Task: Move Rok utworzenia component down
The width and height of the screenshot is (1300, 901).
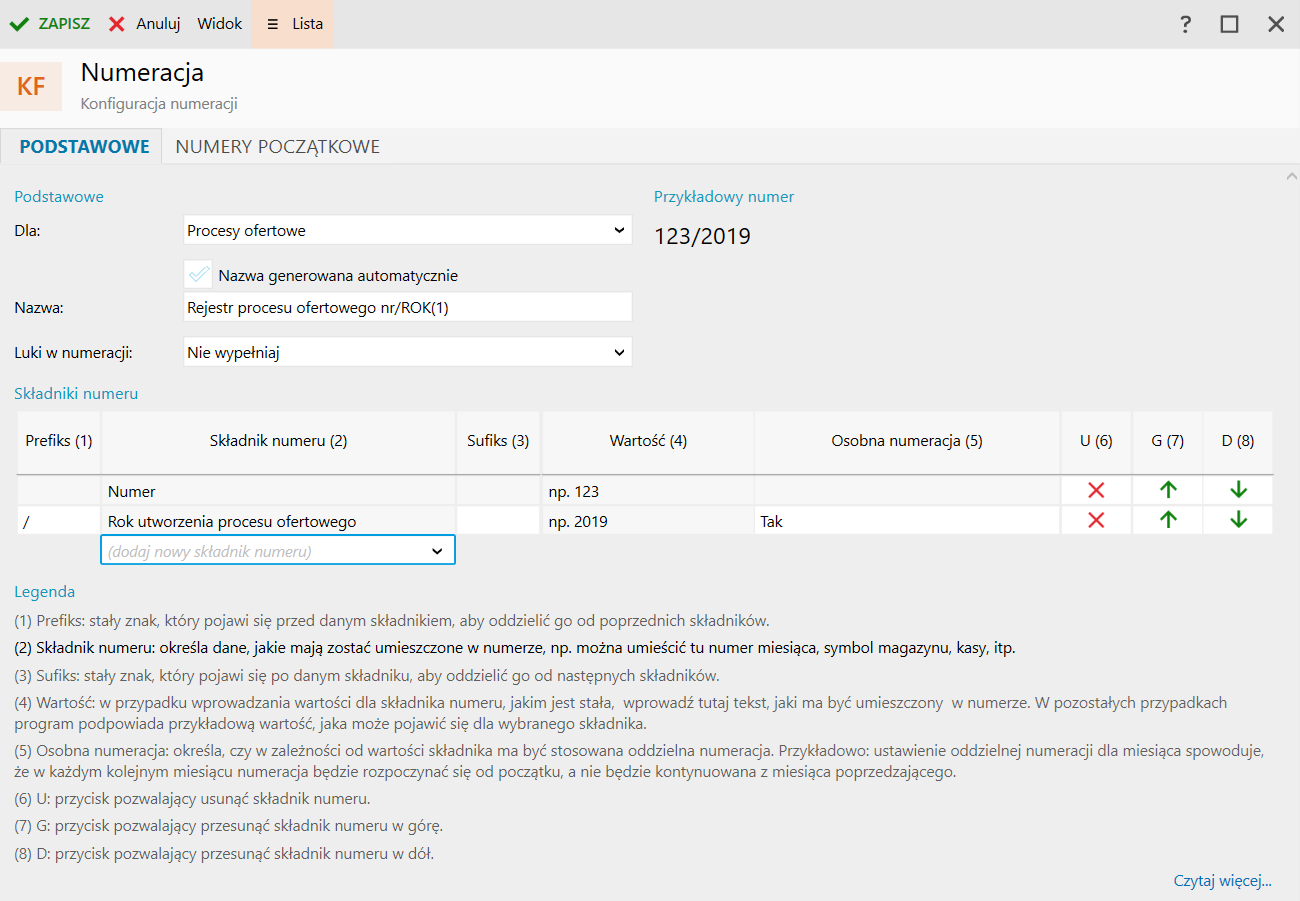Action: [x=1239, y=520]
